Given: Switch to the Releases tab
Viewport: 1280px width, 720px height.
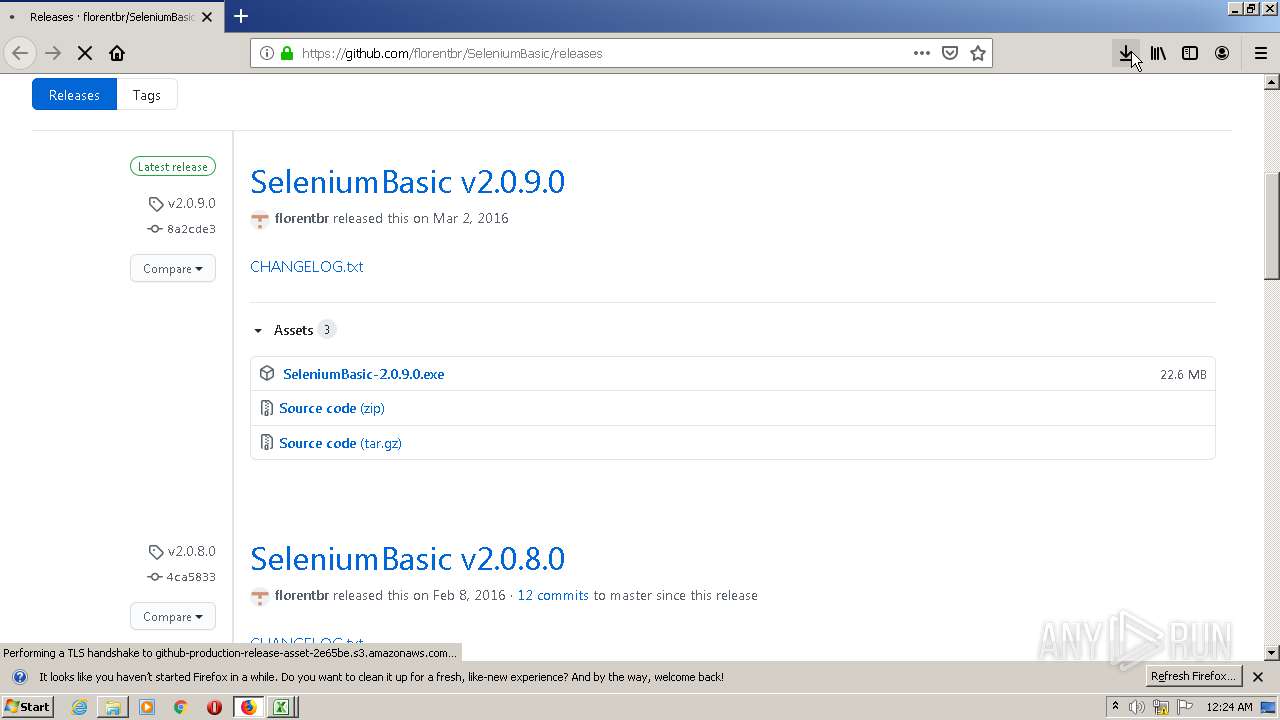Looking at the screenshot, I should 74,95.
